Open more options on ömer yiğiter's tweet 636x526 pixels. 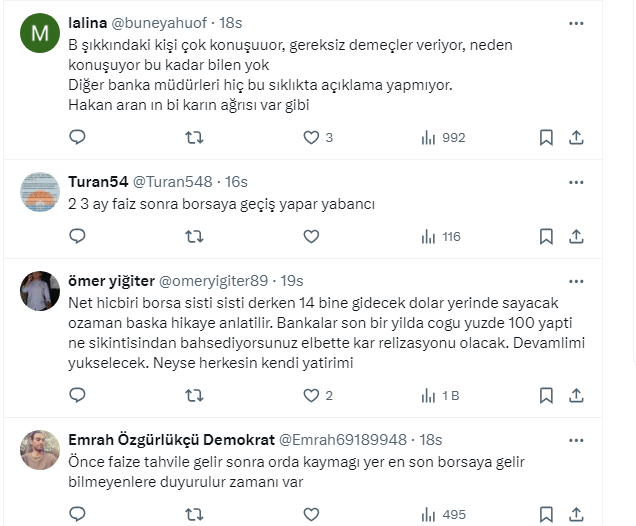click(x=576, y=279)
